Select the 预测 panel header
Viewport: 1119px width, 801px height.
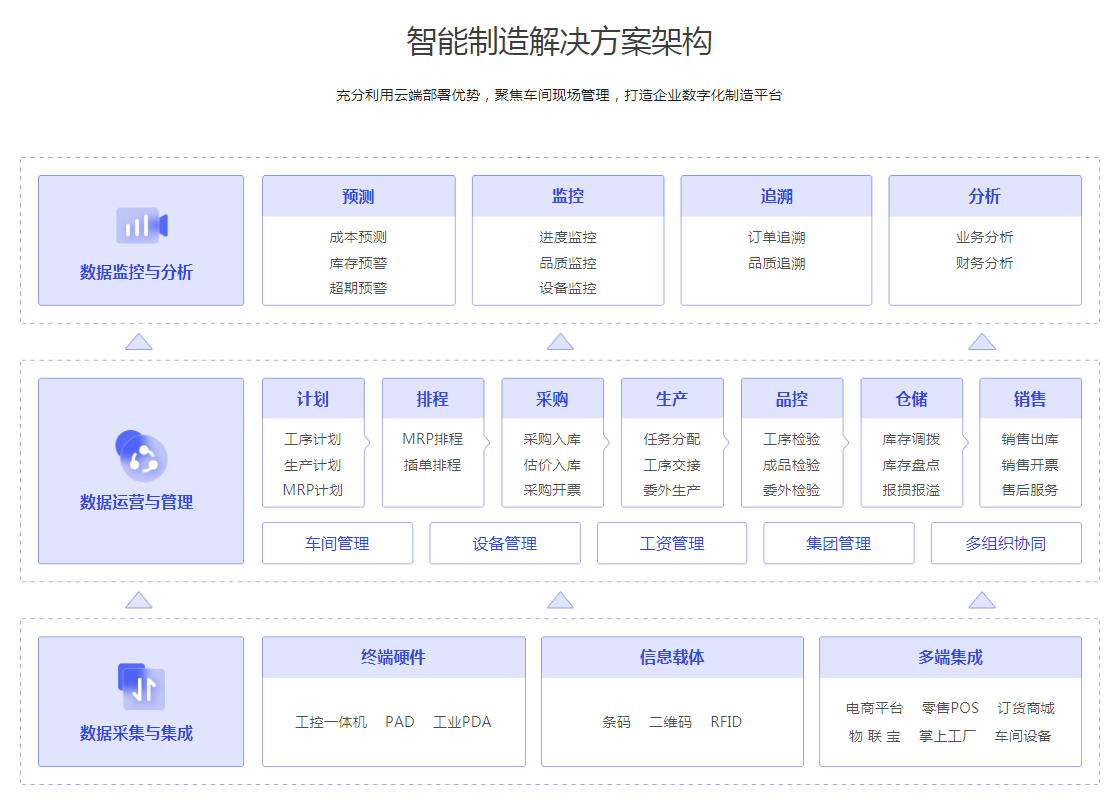coord(358,197)
